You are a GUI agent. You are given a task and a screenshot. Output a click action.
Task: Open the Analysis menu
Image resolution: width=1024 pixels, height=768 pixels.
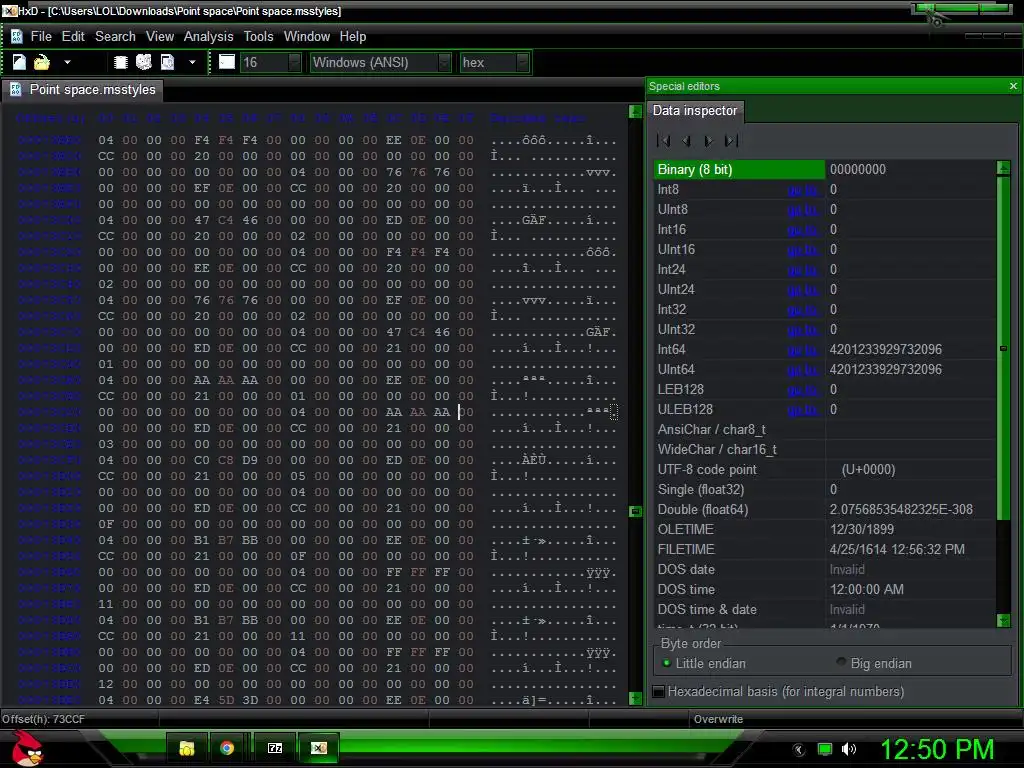click(208, 37)
